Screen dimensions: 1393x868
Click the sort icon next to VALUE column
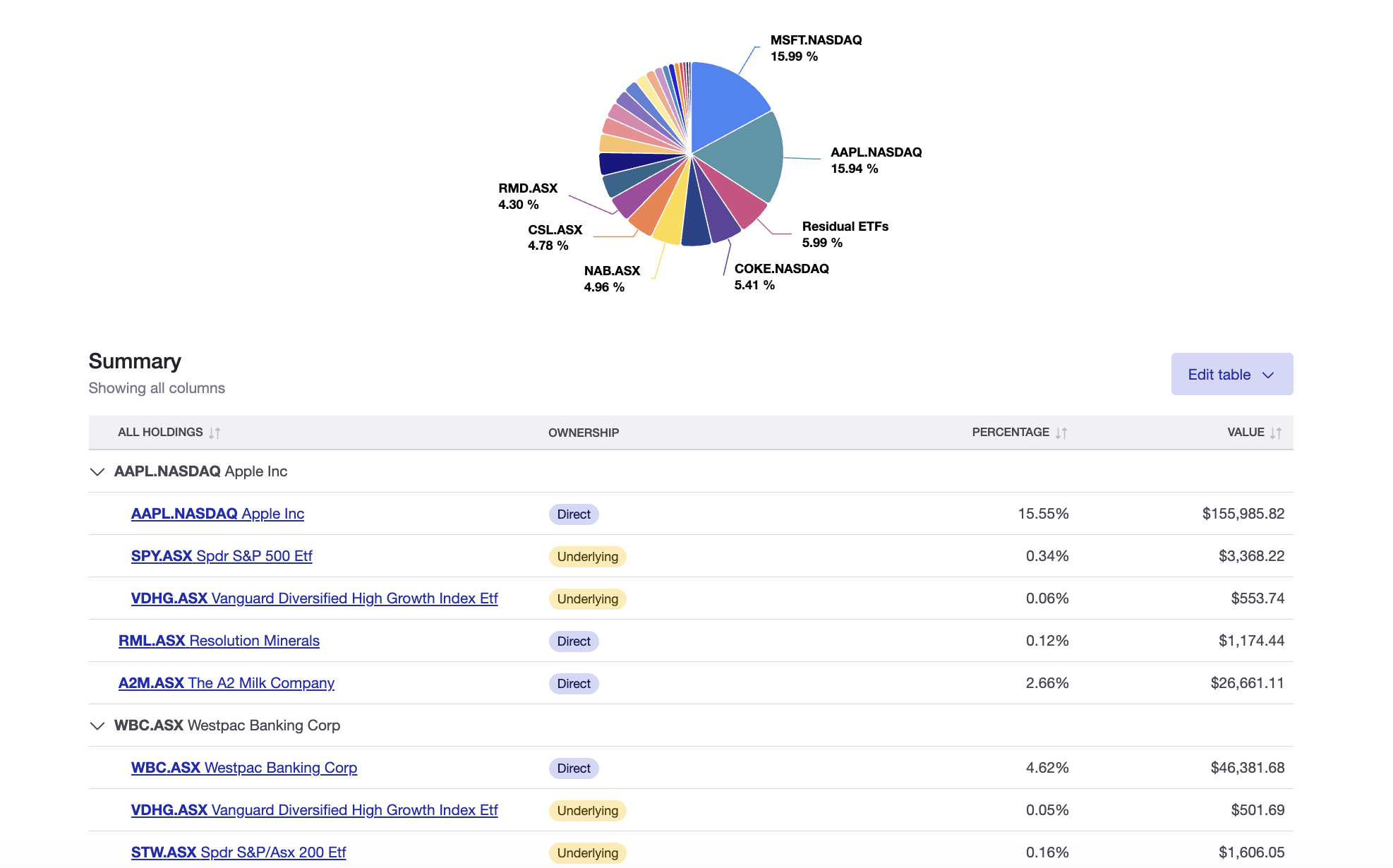(x=1275, y=432)
